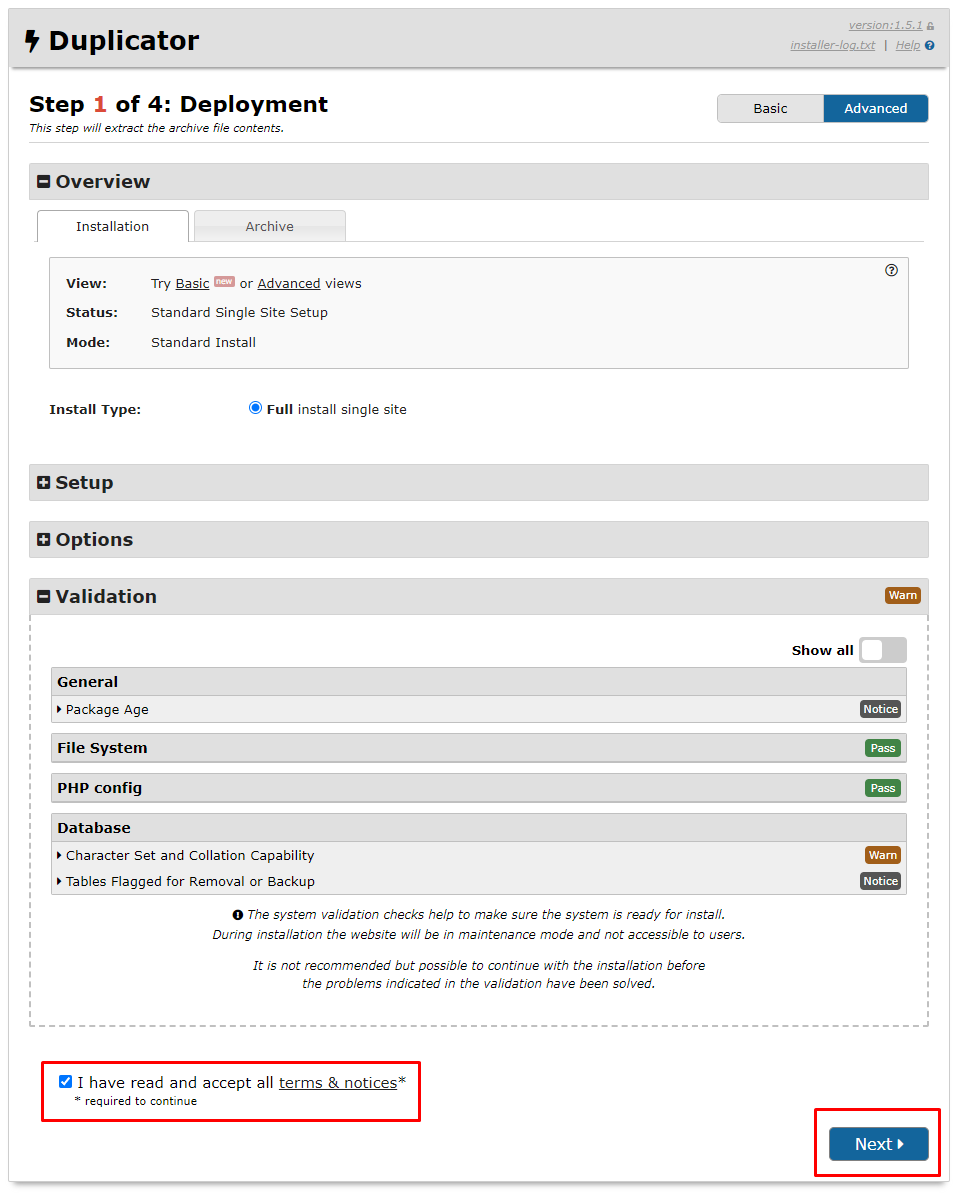This screenshot has height=1193, width=966.
Task: Click the PHP config validation header
Action: (x=478, y=788)
